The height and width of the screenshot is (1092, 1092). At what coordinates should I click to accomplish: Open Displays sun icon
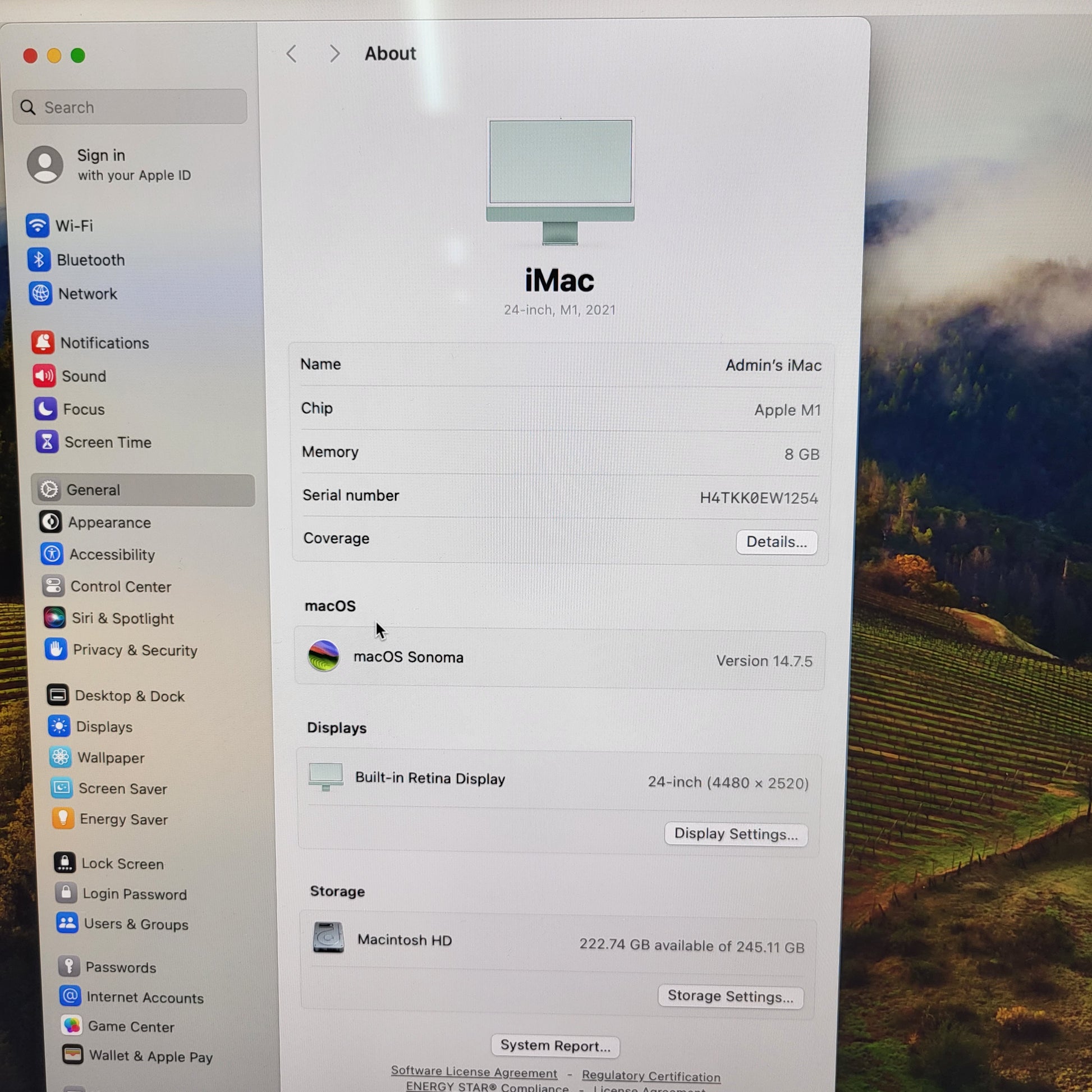59,726
